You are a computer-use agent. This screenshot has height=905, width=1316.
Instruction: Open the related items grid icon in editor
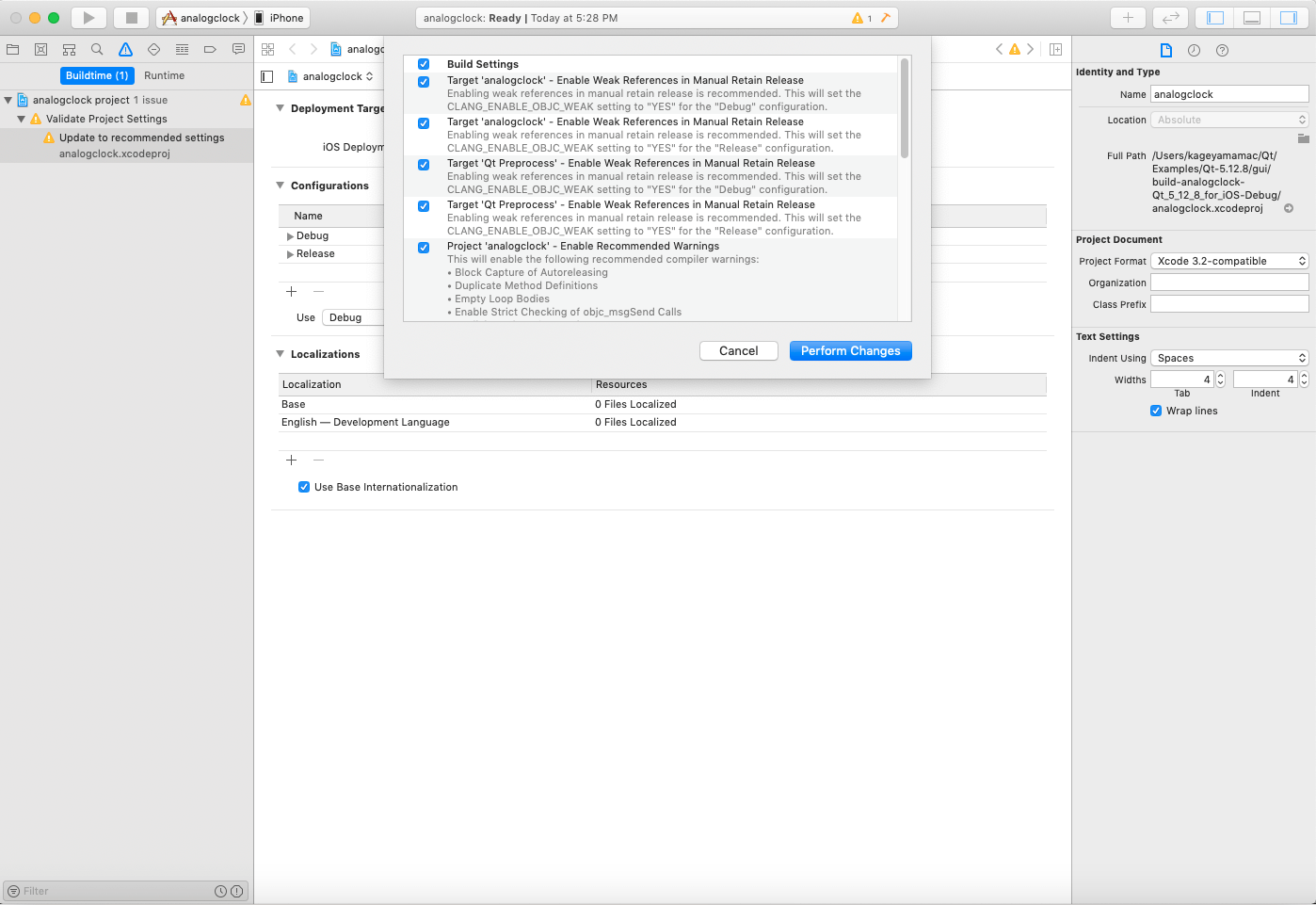(268, 49)
